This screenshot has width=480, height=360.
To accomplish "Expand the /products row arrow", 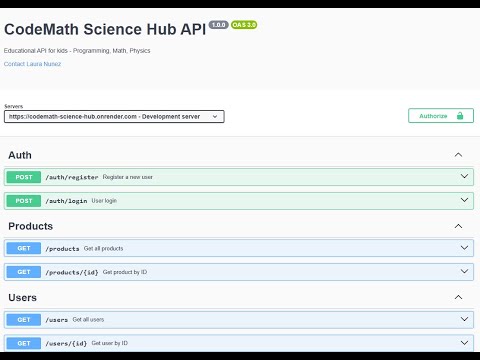I will click(x=464, y=248).
